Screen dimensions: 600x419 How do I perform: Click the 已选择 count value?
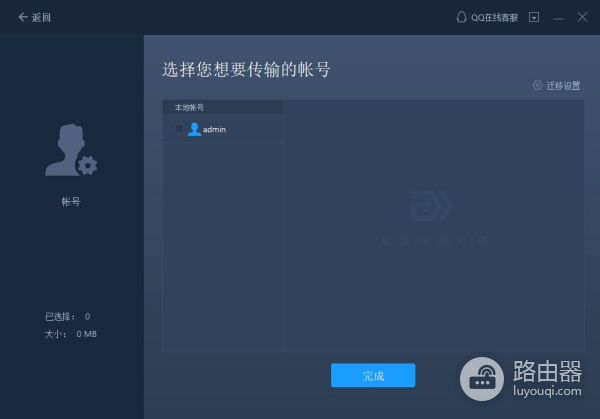[x=88, y=316]
